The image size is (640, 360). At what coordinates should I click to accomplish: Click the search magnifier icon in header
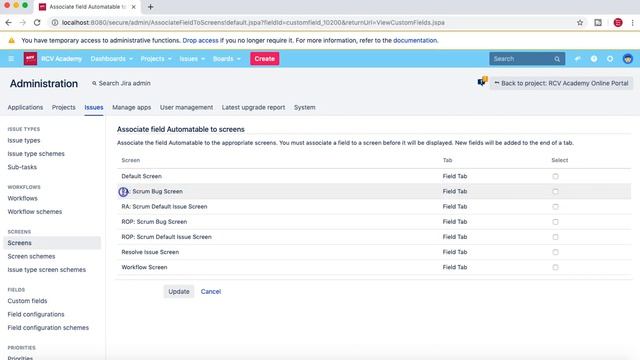click(x=557, y=59)
